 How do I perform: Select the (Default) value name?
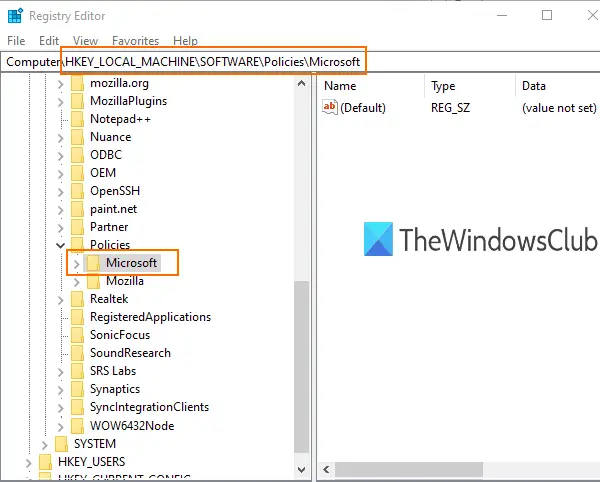pyautogui.click(x=363, y=108)
